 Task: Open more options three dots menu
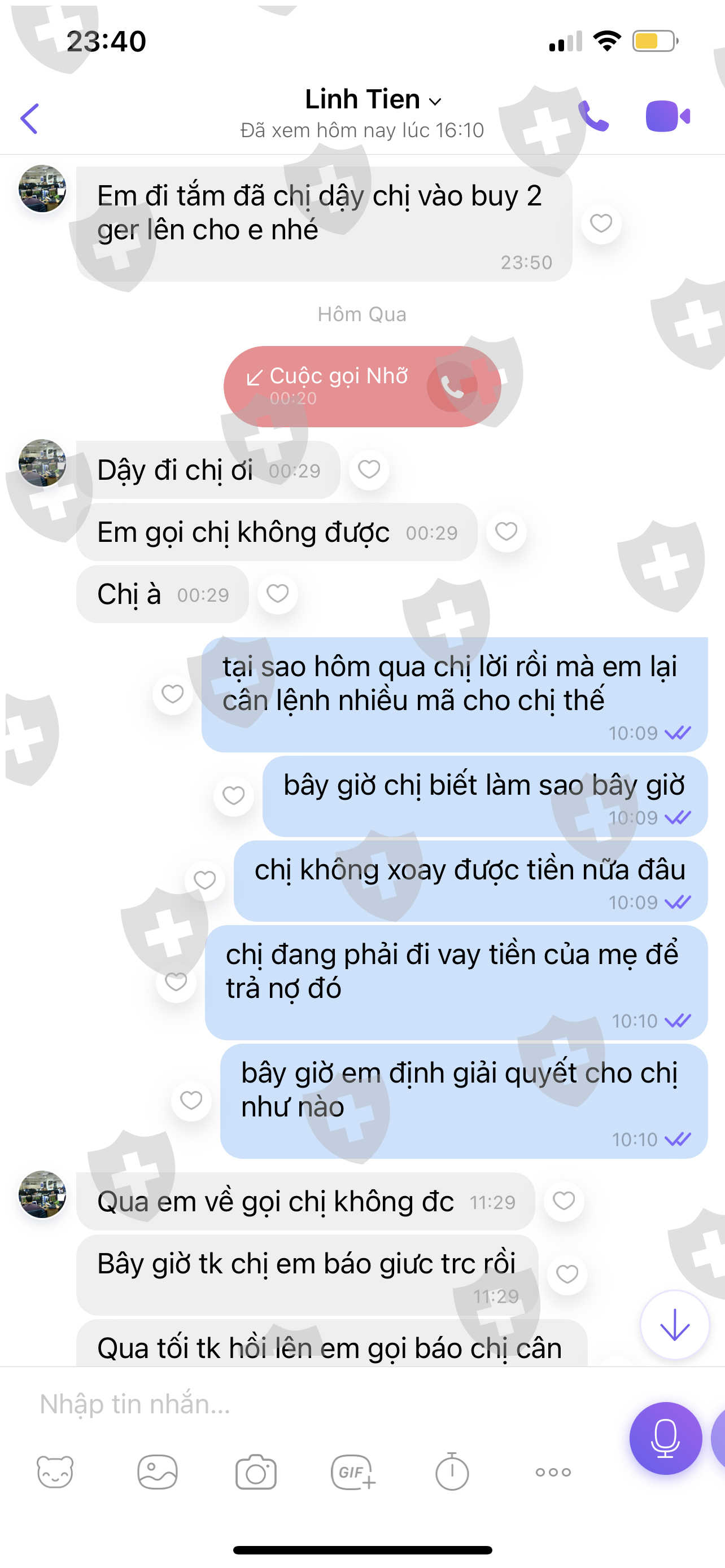553,1472
